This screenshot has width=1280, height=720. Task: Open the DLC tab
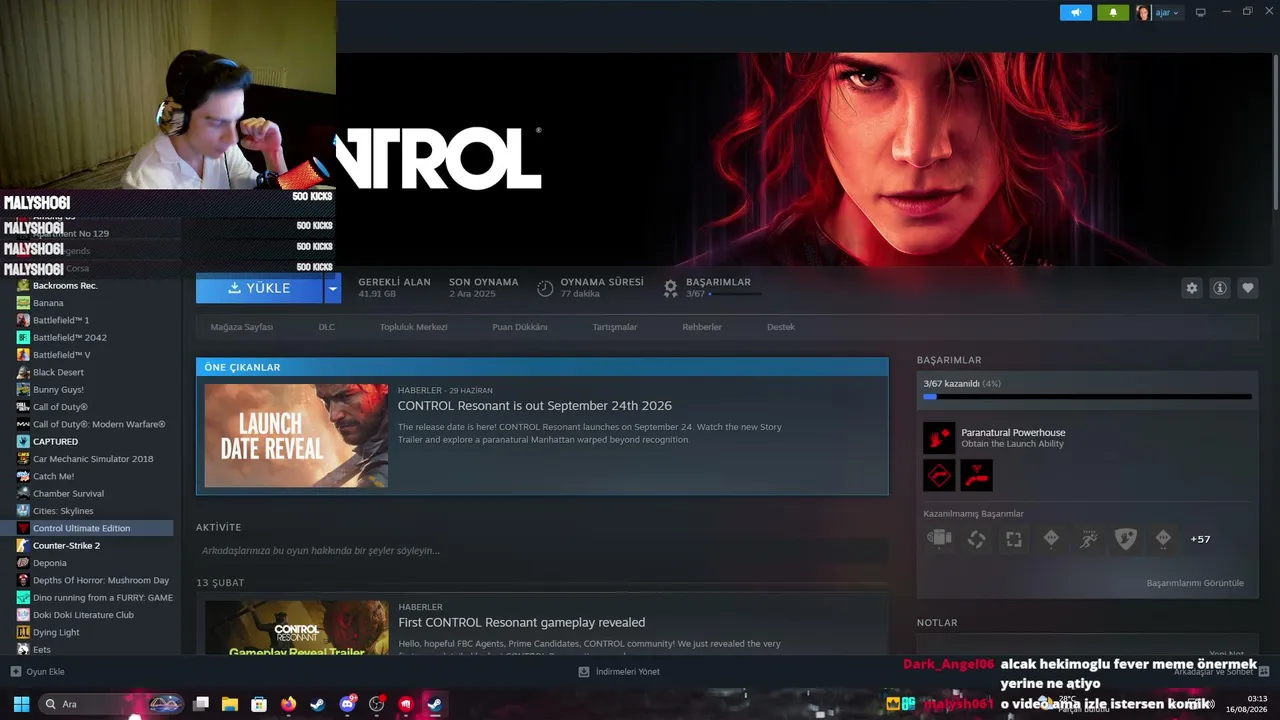click(327, 327)
